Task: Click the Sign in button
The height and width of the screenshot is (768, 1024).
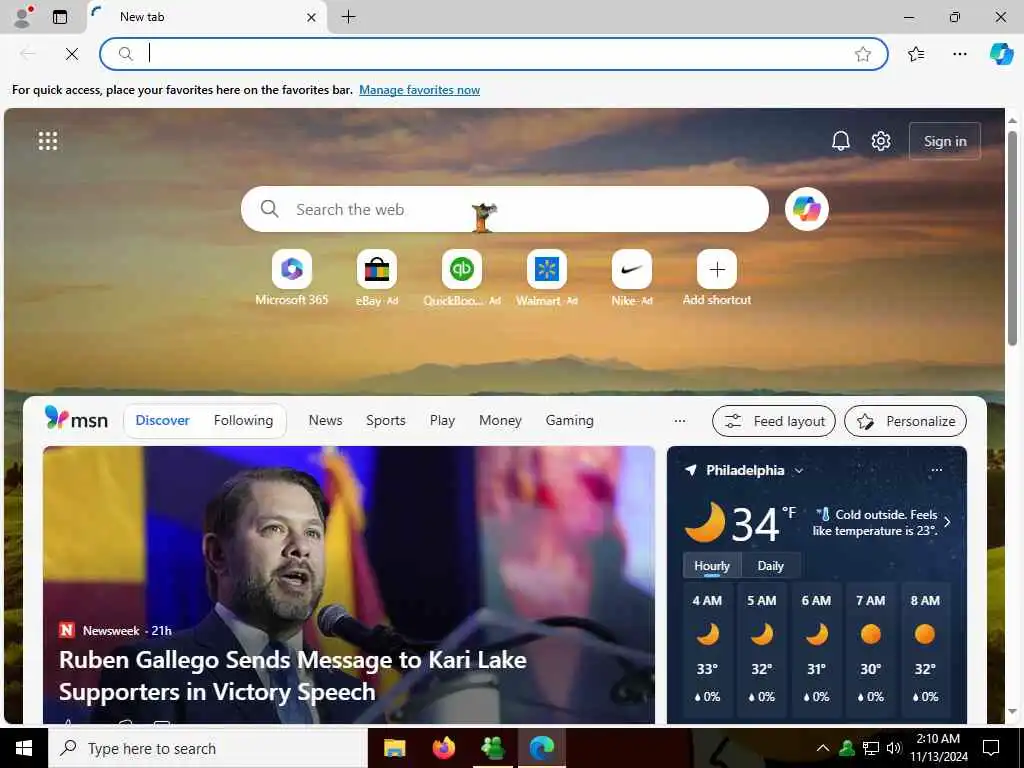Action: pos(944,141)
